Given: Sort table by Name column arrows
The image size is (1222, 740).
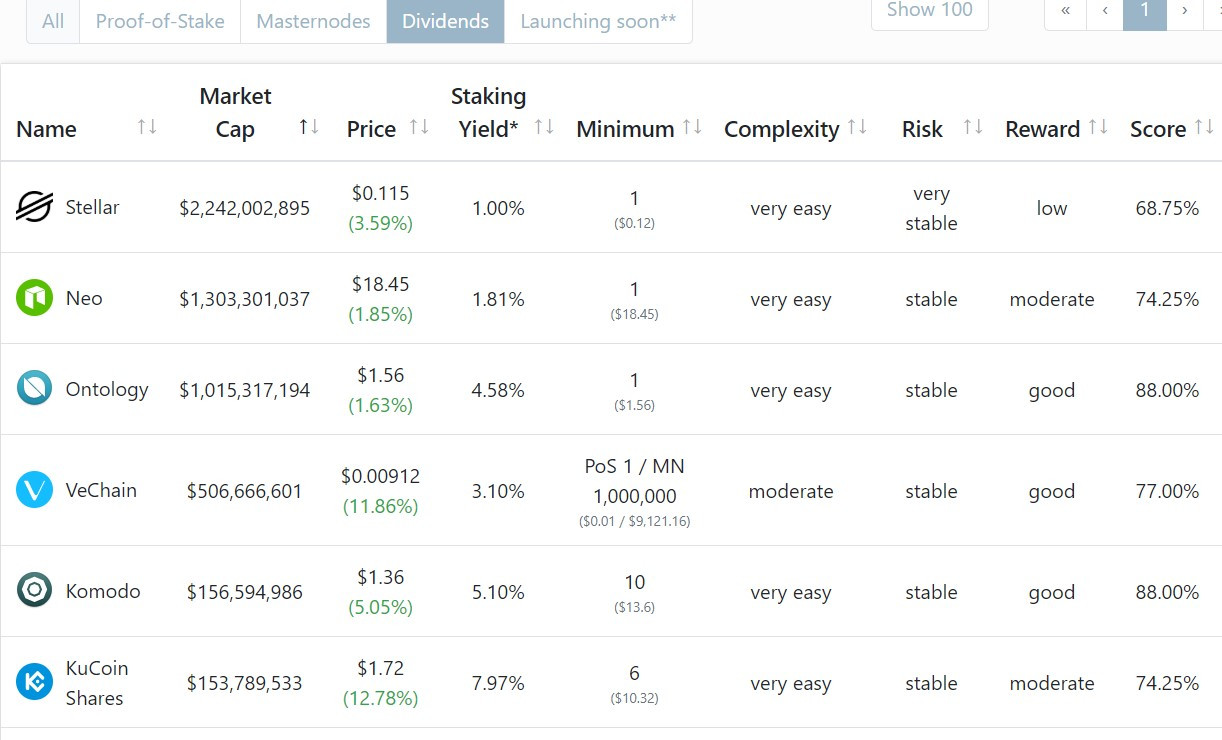Looking at the screenshot, I should (147, 127).
